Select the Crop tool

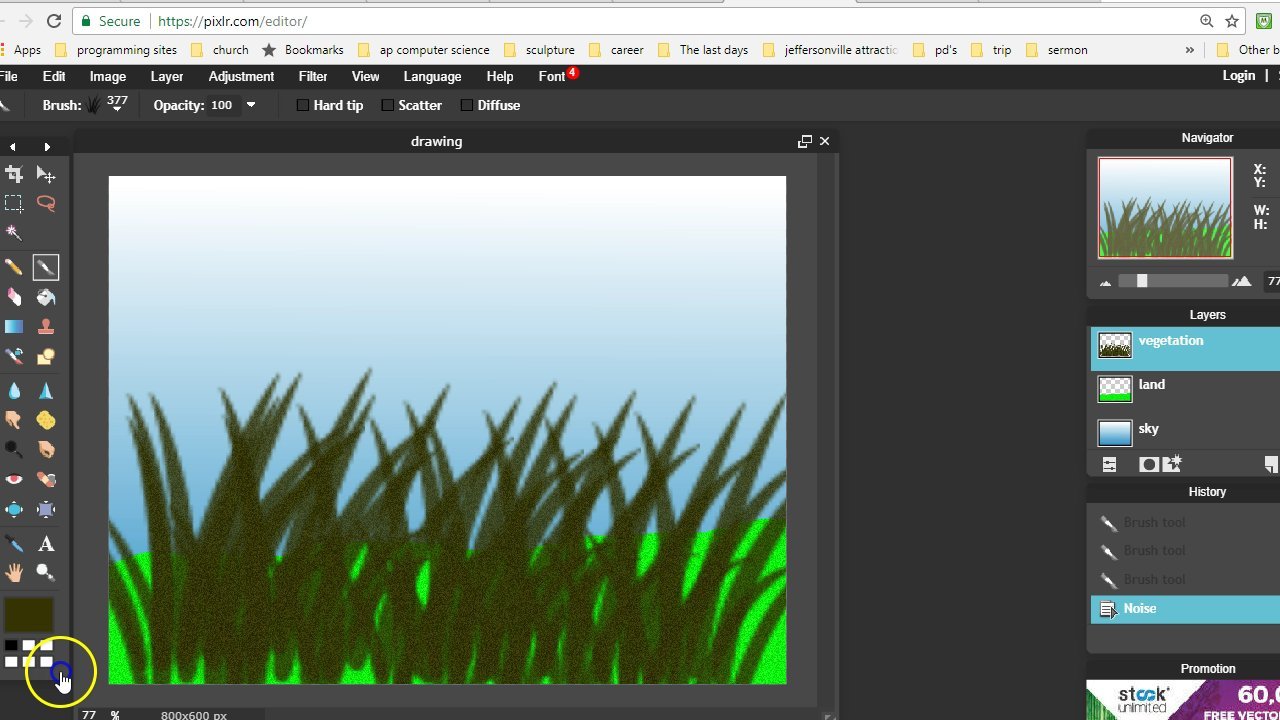tap(14, 173)
